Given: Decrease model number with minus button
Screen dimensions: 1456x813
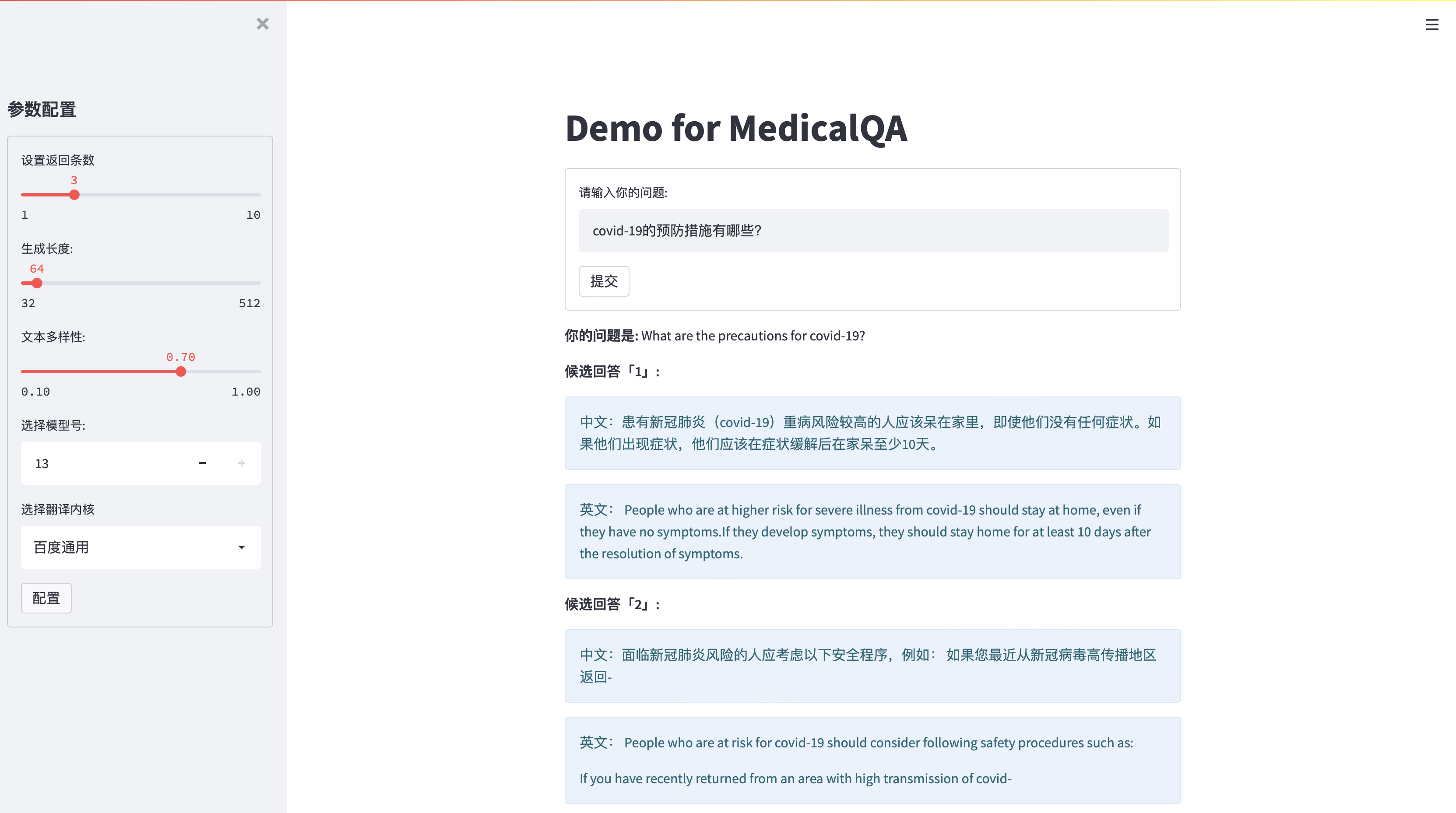Looking at the screenshot, I should (x=202, y=463).
